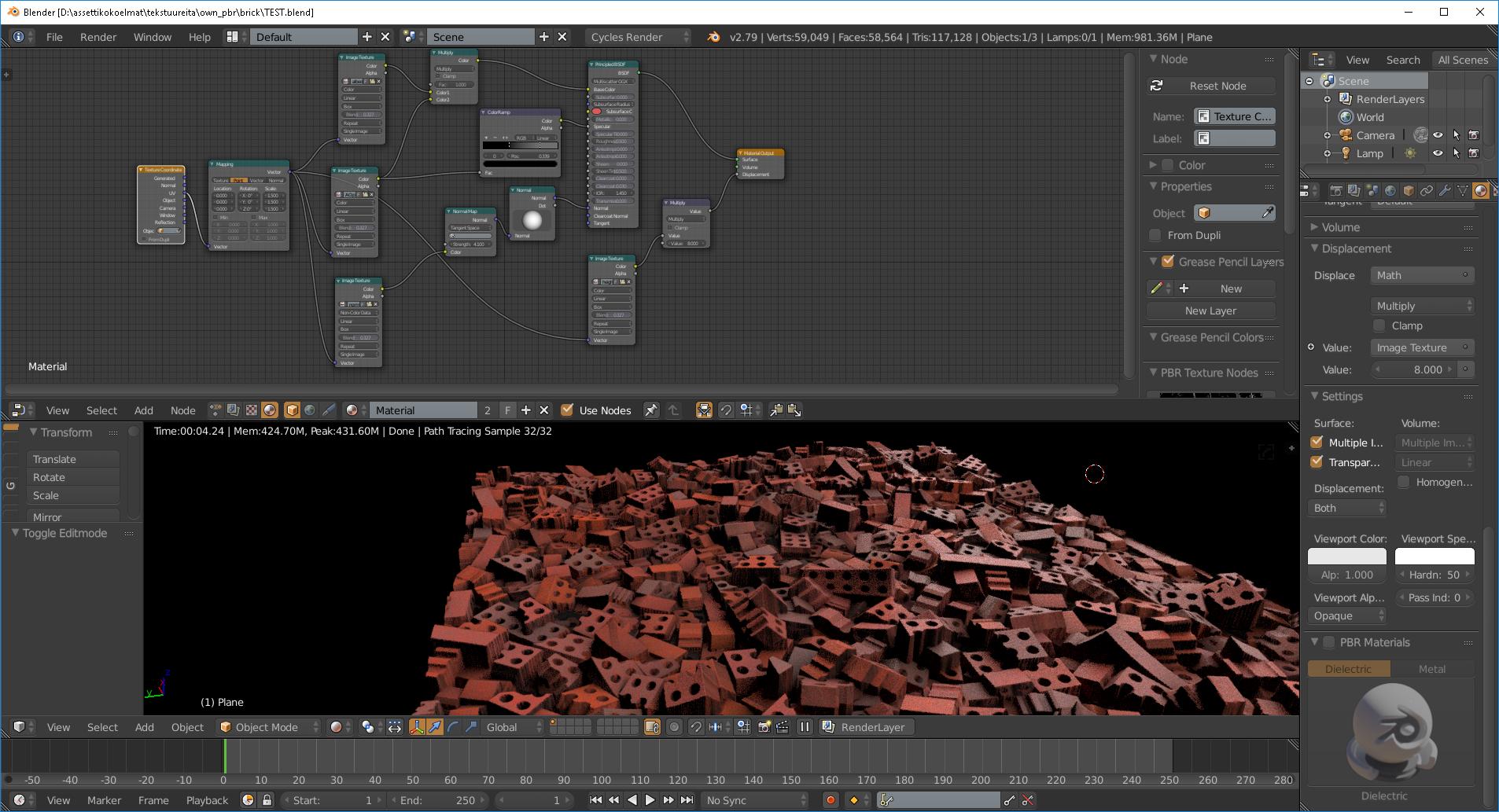This screenshot has height=812, width=1499.
Task: Click the Translate tool button
Action: click(x=73, y=459)
